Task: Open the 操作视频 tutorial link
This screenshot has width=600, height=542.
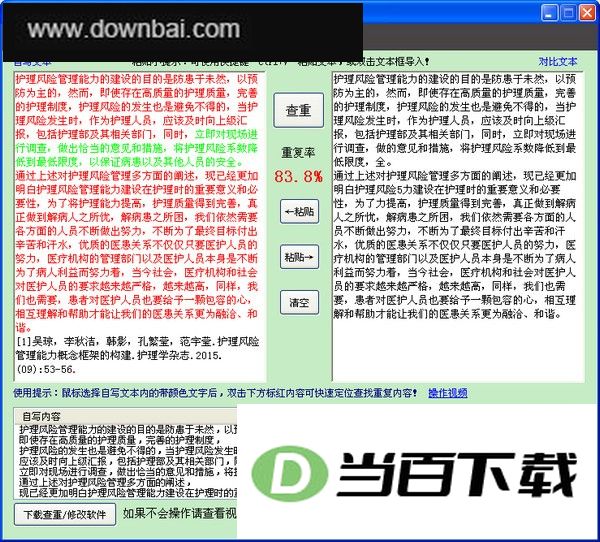Action: pos(448,393)
